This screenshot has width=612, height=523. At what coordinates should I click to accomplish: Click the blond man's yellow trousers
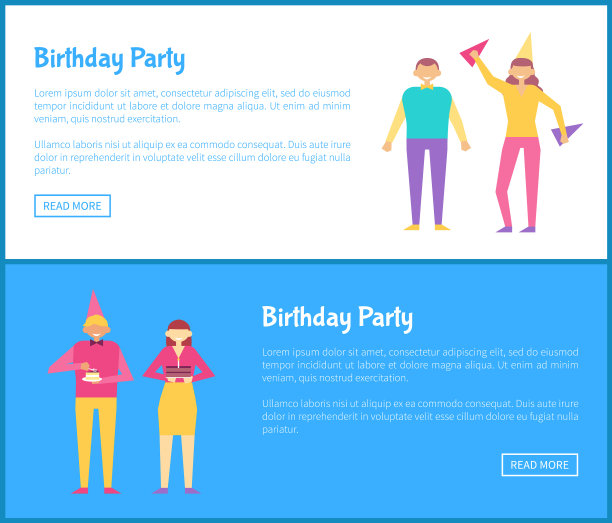[x=96, y=442]
